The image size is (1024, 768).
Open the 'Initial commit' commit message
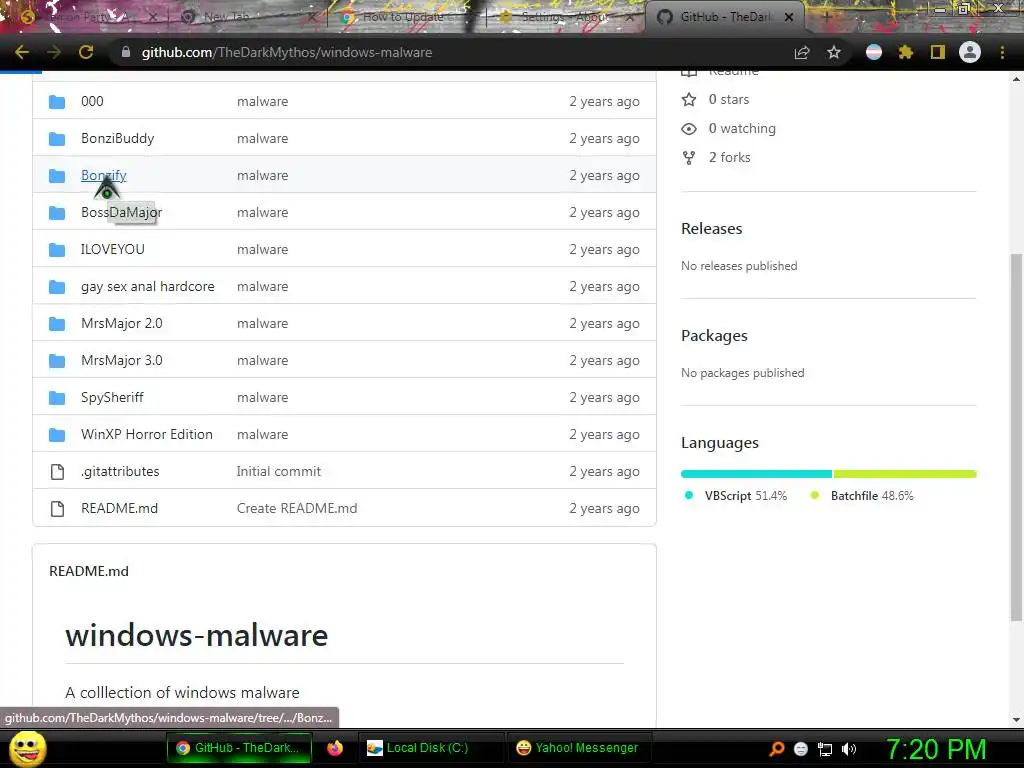pos(278,472)
